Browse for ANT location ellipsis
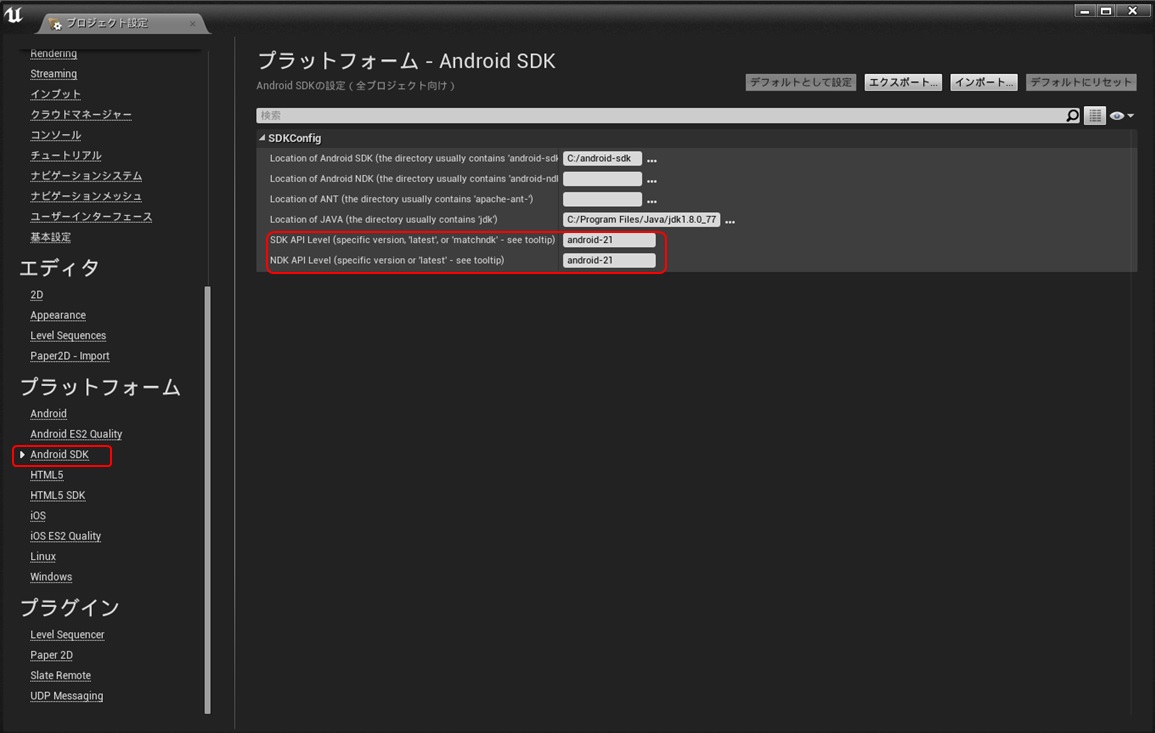This screenshot has height=733, width=1155. [652, 200]
